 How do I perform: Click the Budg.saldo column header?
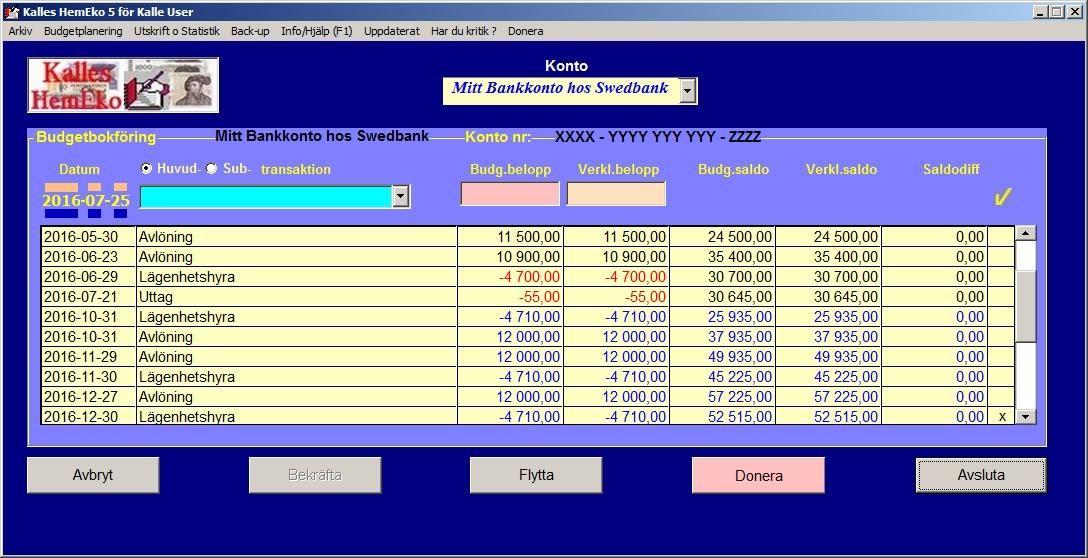coord(733,169)
